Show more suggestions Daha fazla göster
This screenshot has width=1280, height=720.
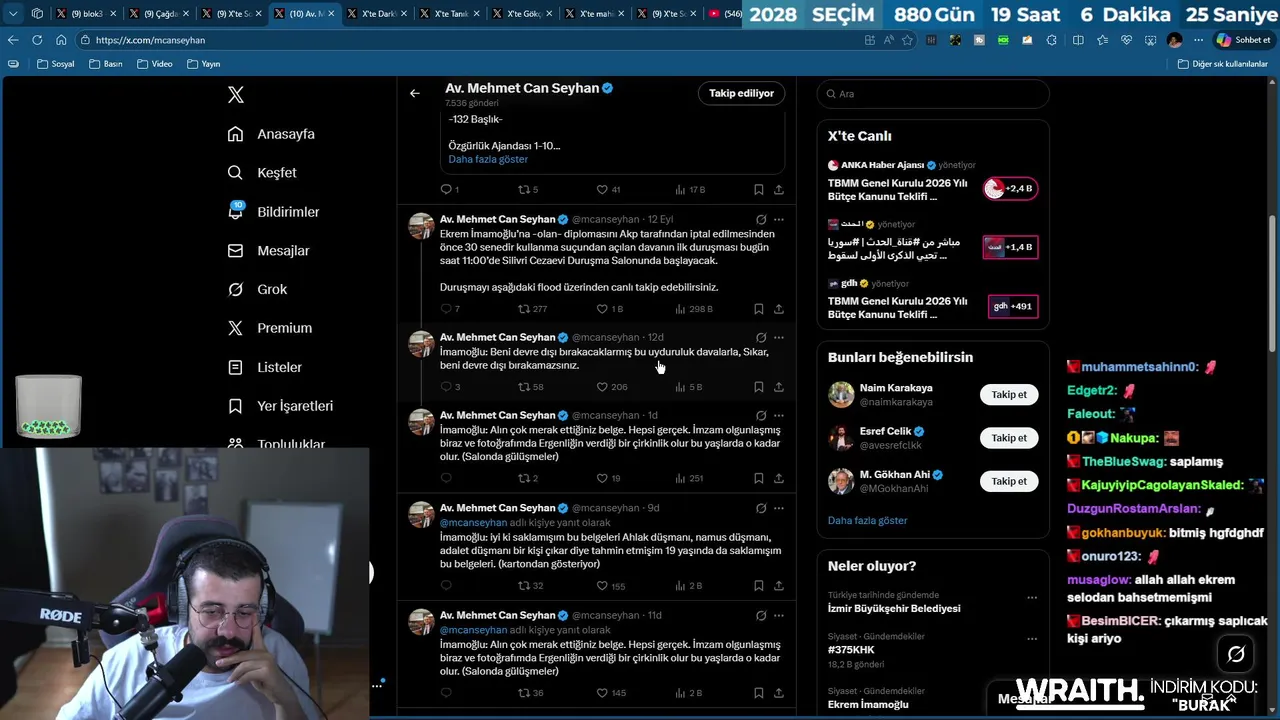point(867,521)
